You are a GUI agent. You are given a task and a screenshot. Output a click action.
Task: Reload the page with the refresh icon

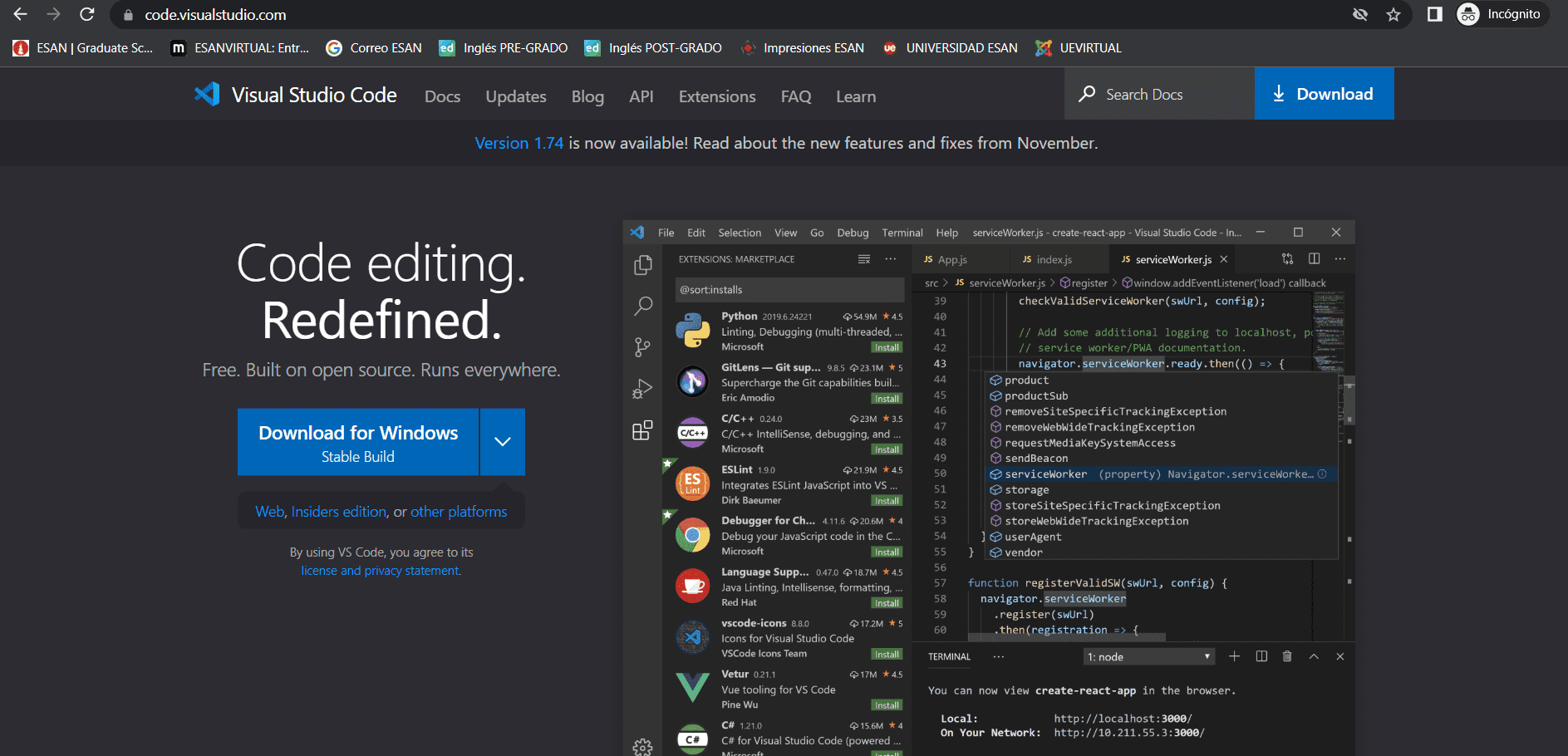tap(86, 14)
